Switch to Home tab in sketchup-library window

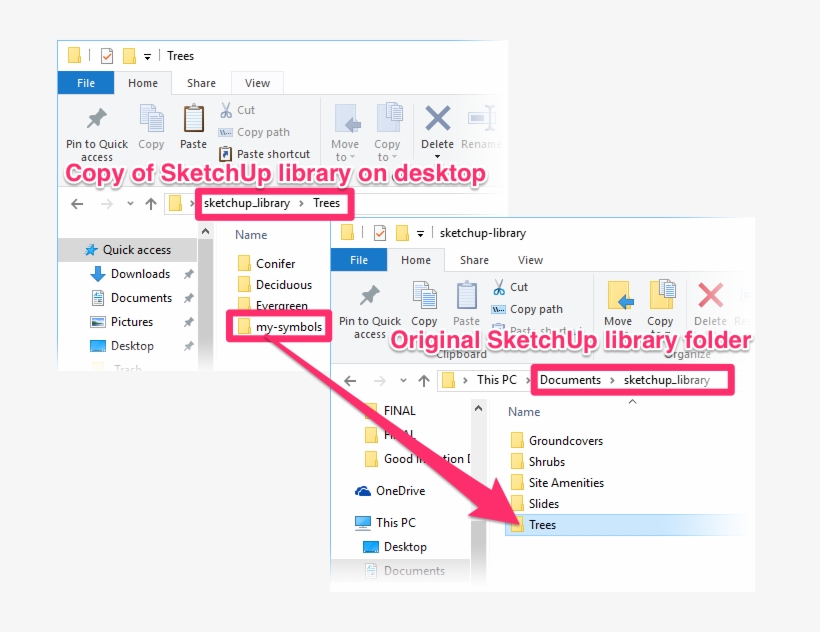click(x=416, y=260)
